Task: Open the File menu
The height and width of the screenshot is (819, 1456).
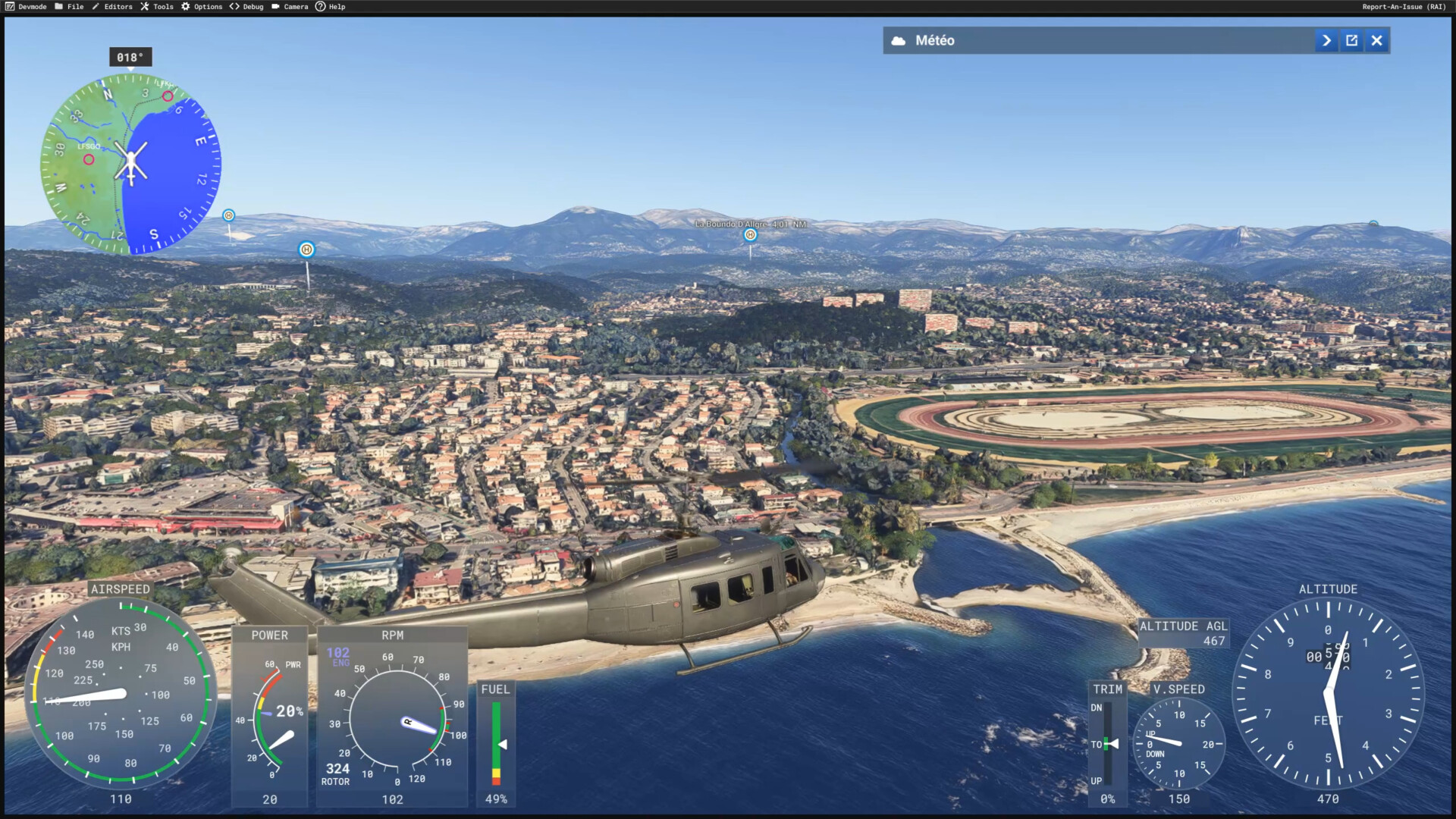Action: click(69, 7)
